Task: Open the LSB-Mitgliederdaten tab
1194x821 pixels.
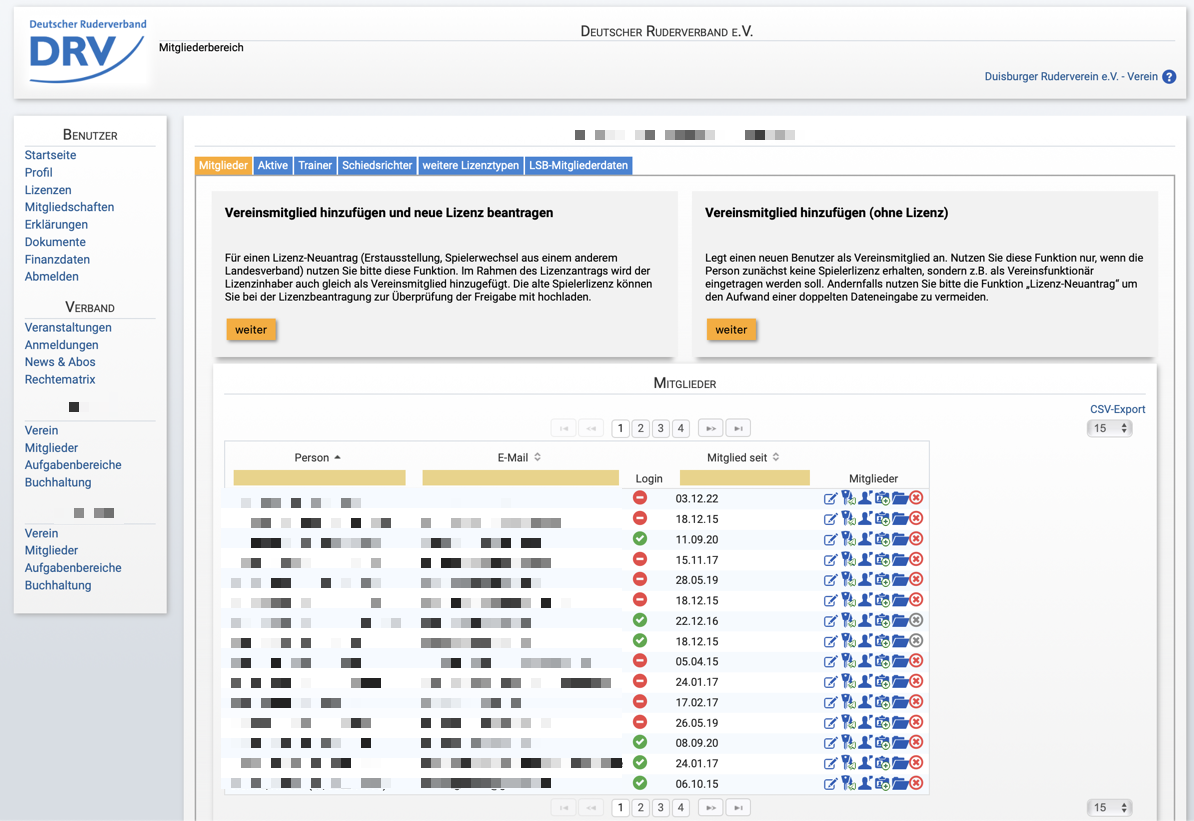Action: pos(578,166)
